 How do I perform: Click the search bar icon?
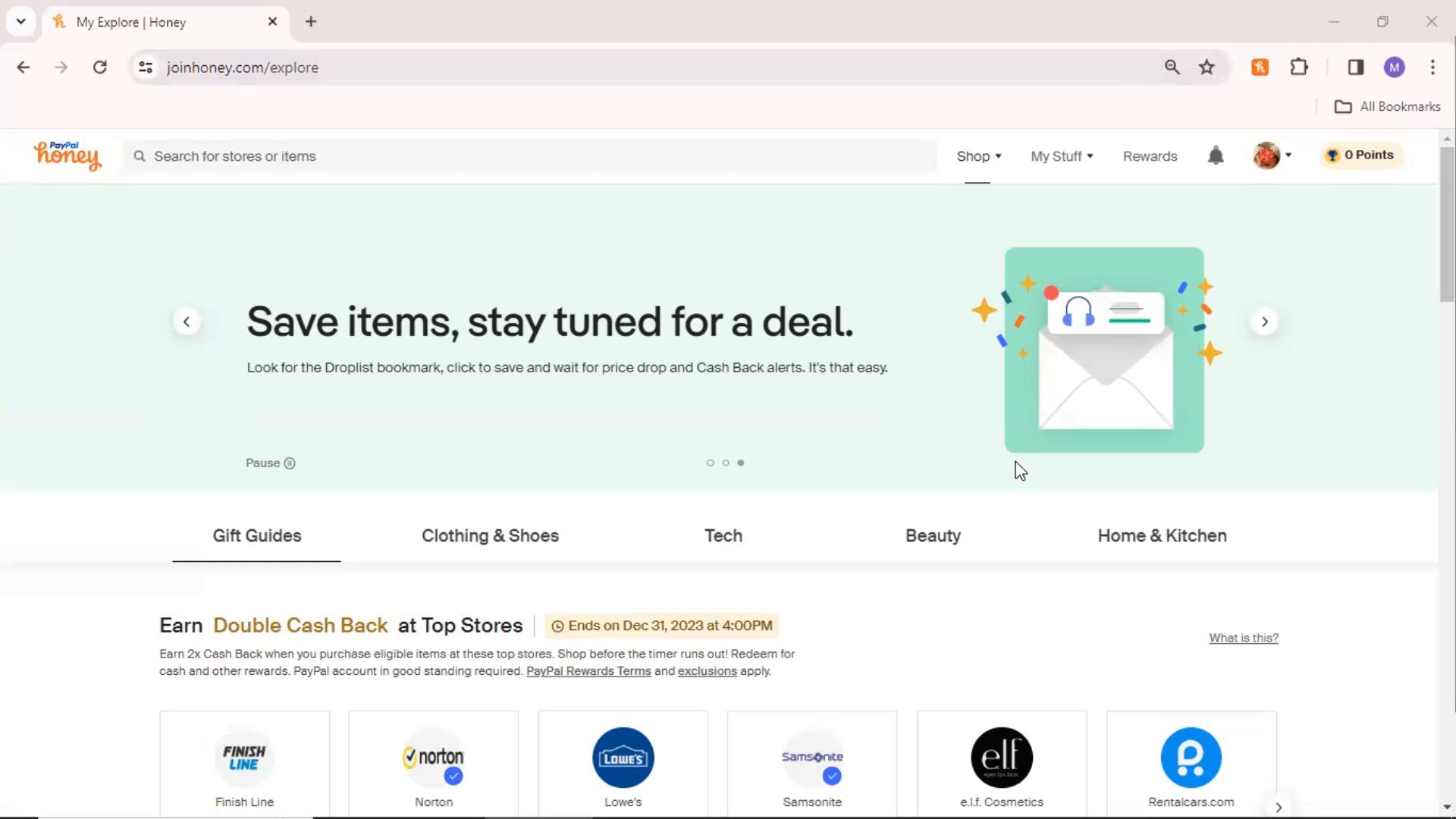(x=140, y=156)
